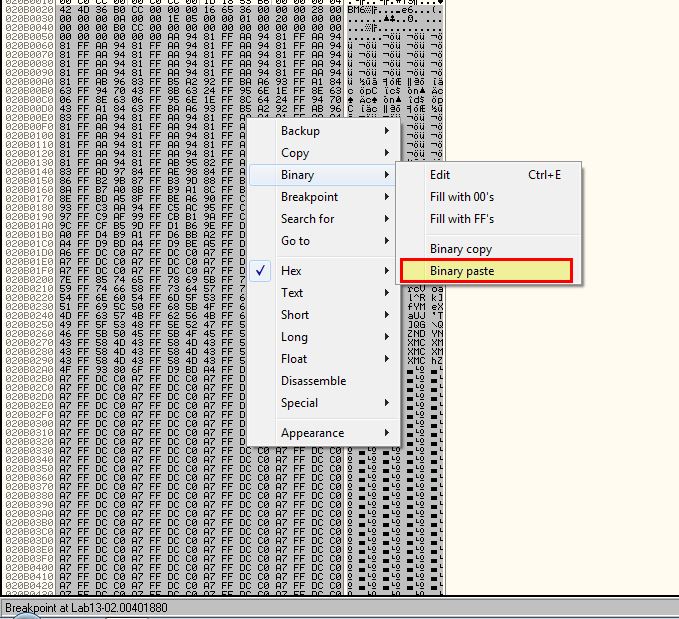The image size is (679, 619).
Task: Open the Go to submenu
Action: [x=323, y=241]
